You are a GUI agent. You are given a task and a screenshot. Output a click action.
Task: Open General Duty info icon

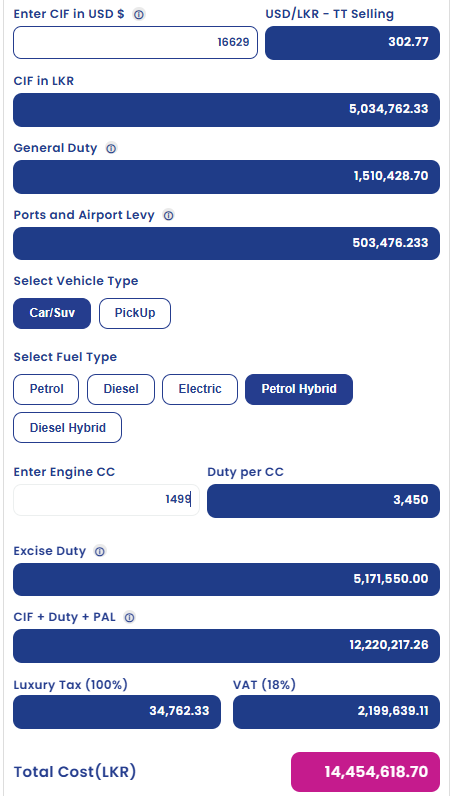(111, 148)
